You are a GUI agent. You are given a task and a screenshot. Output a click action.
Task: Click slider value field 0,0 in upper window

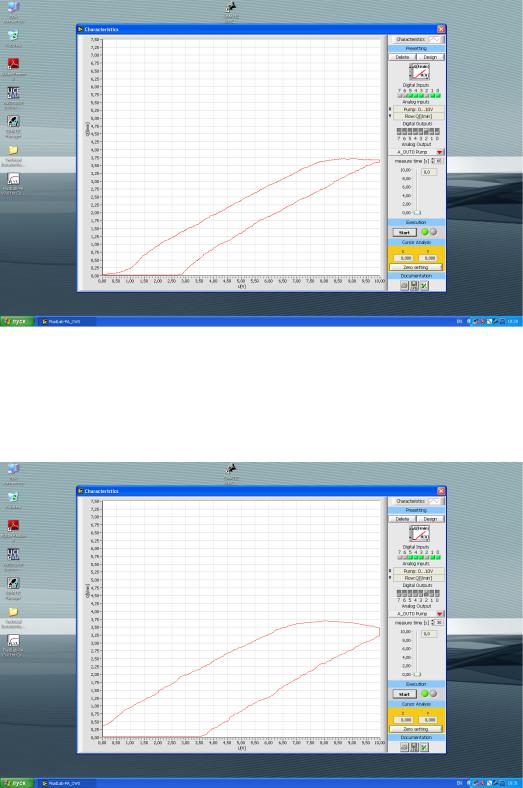click(428, 172)
